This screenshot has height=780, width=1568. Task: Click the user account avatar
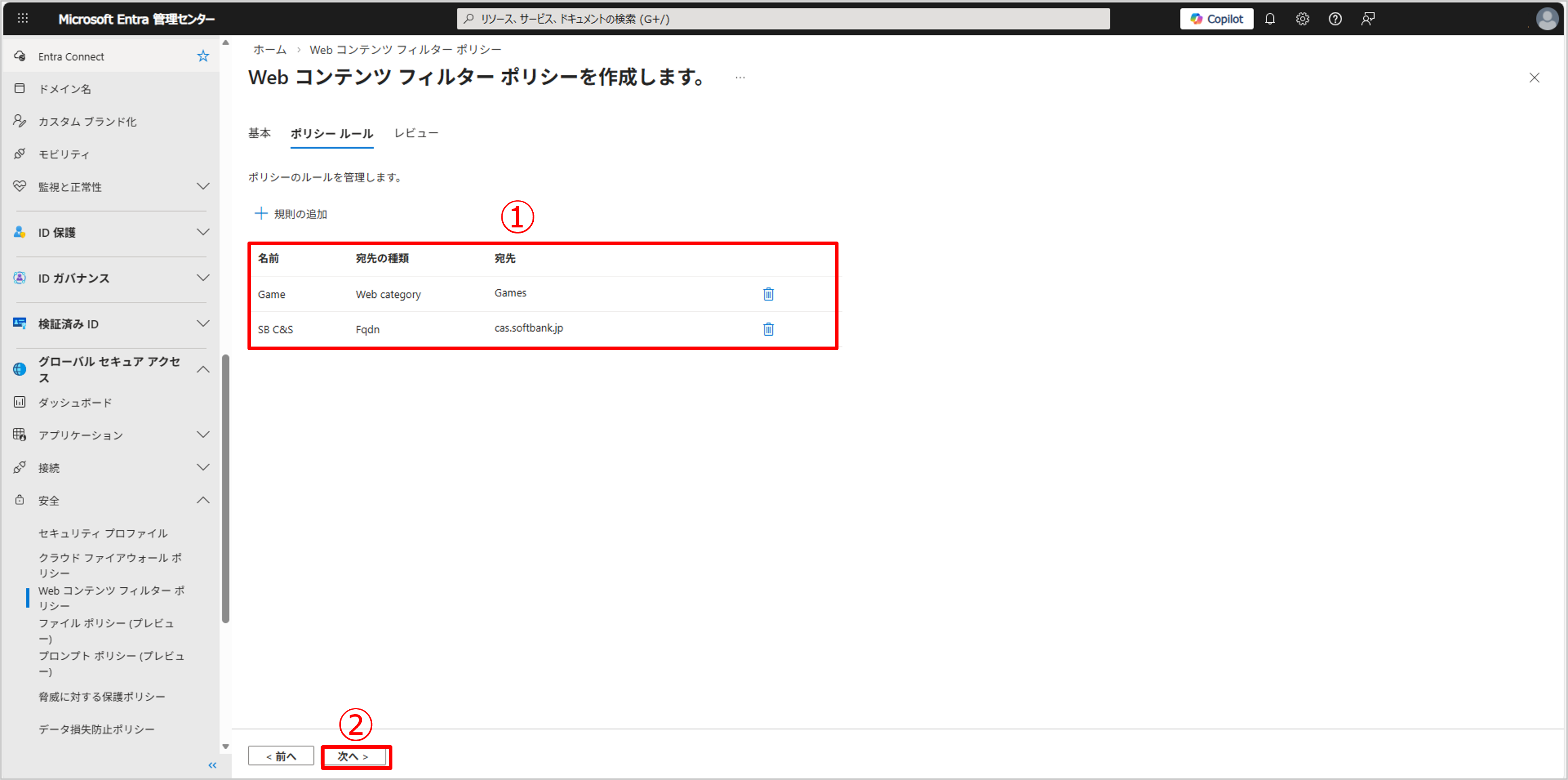click(x=1547, y=19)
